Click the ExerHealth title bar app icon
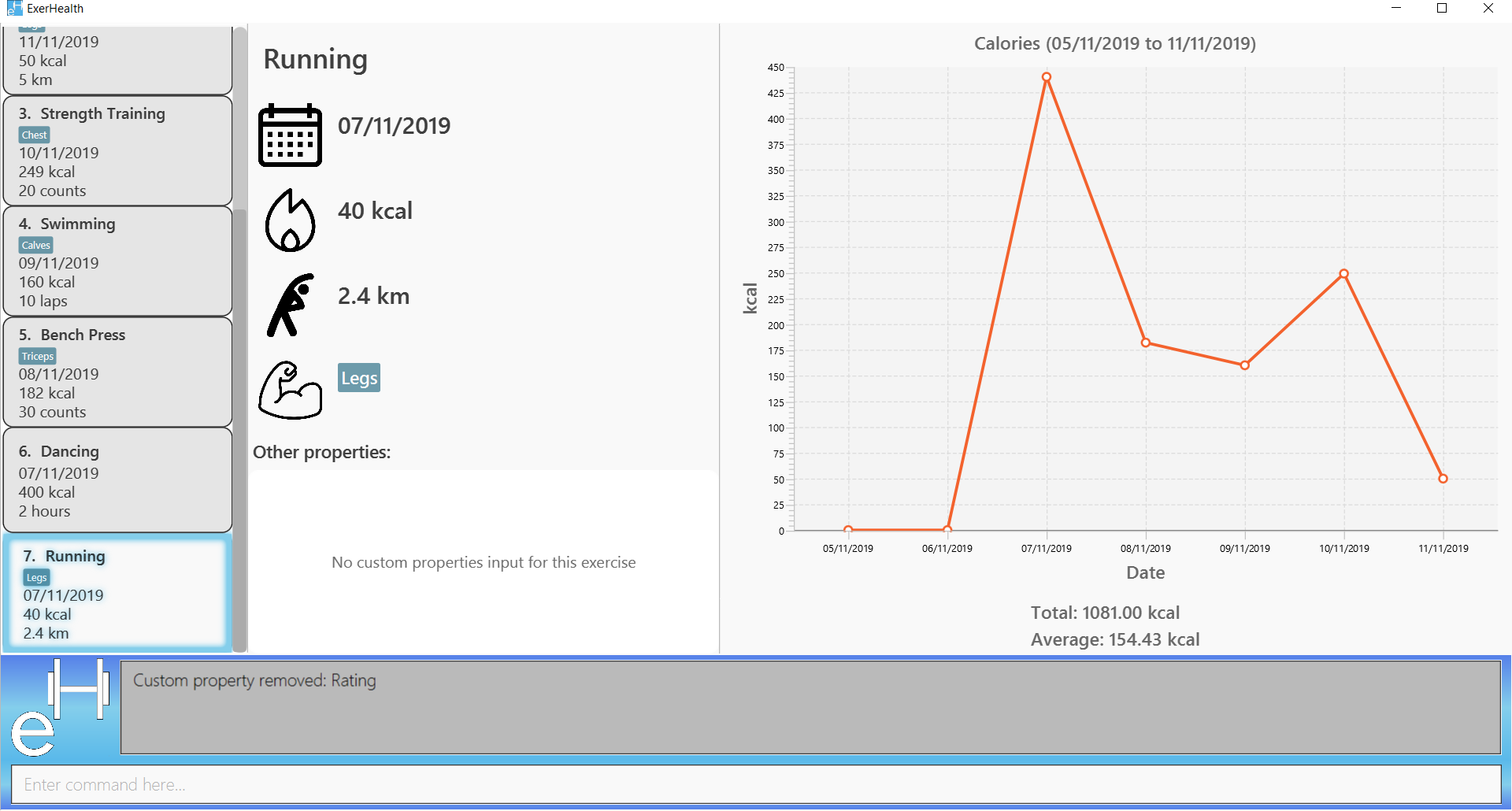 point(13,9)
